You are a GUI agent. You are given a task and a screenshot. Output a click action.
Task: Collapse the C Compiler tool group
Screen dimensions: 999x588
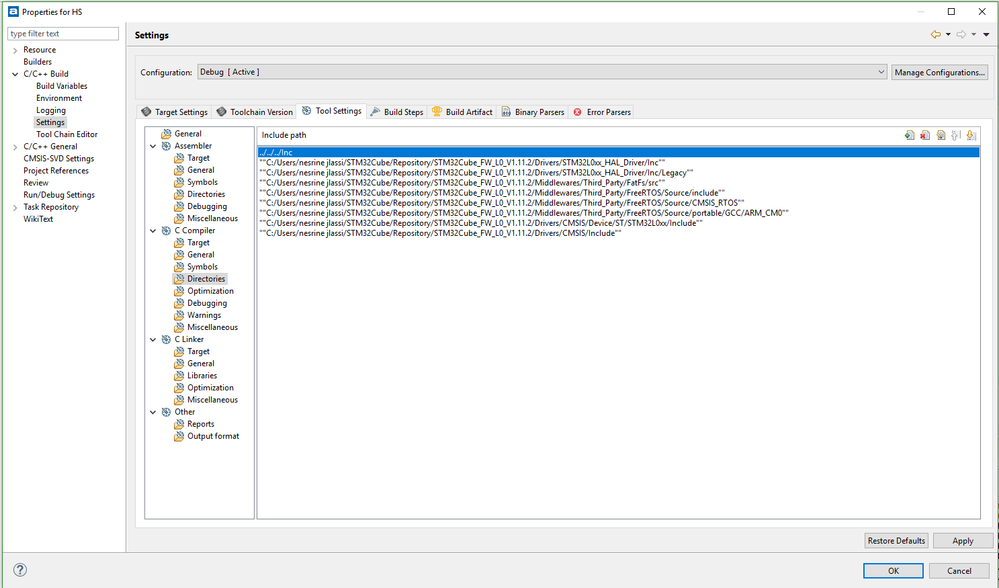pos(153,231)
